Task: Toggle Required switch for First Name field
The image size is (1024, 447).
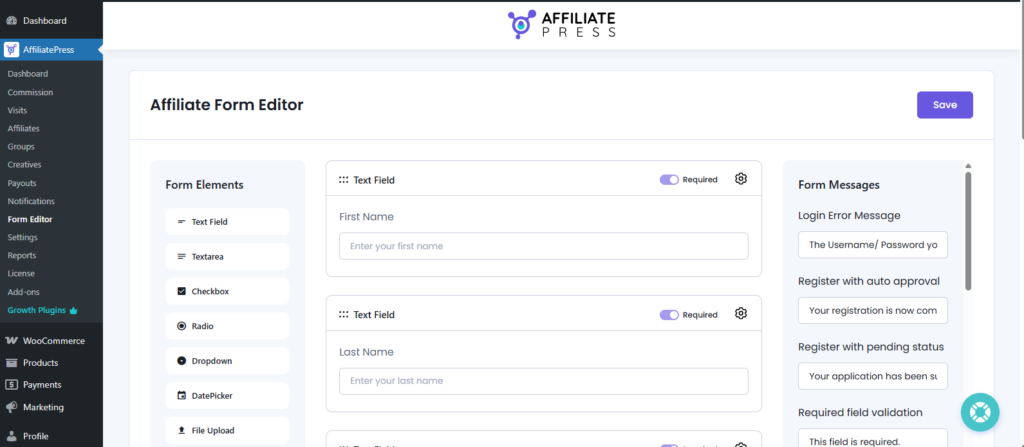Action: click(x=668, y=180)
